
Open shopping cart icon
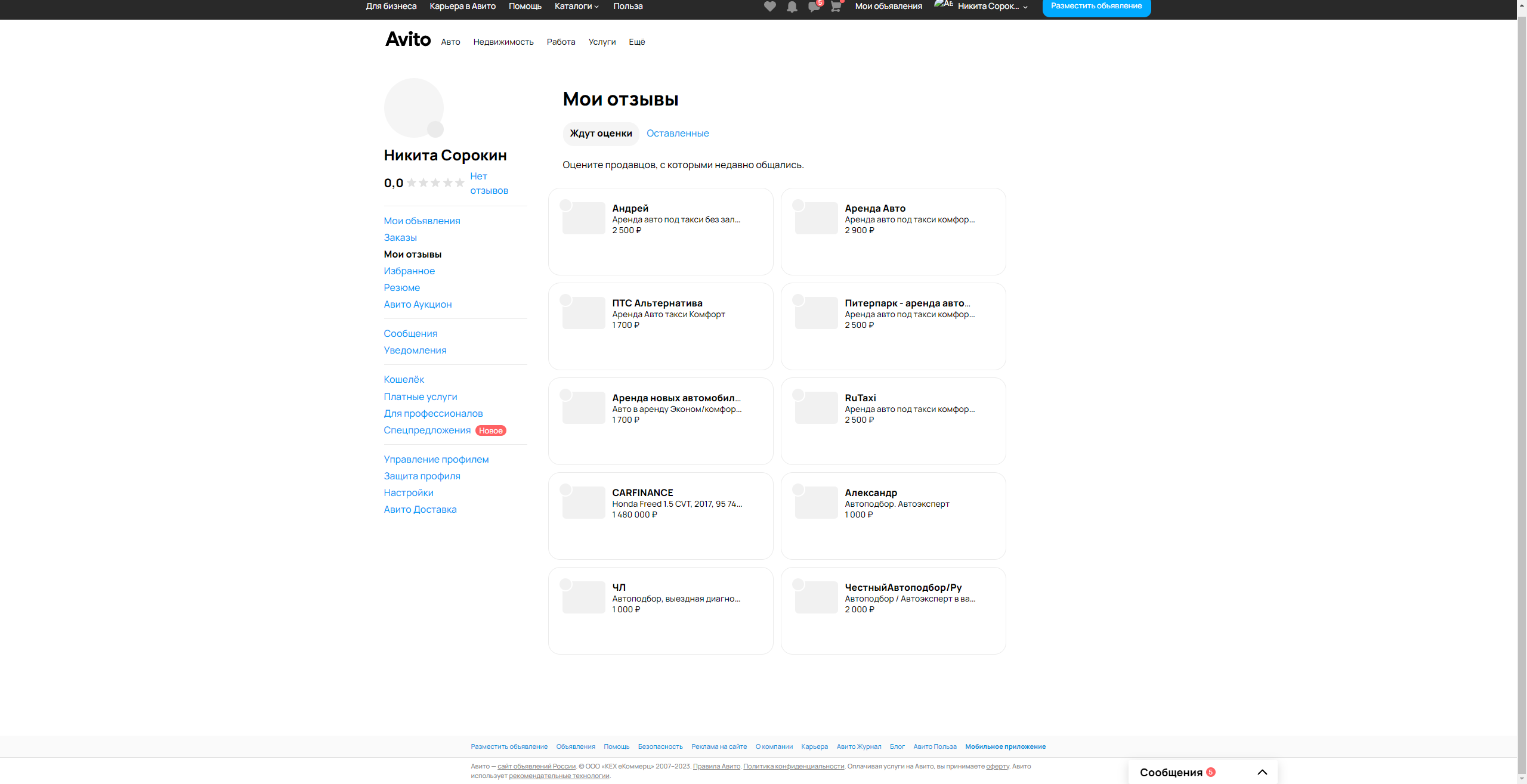pos(836,7)
